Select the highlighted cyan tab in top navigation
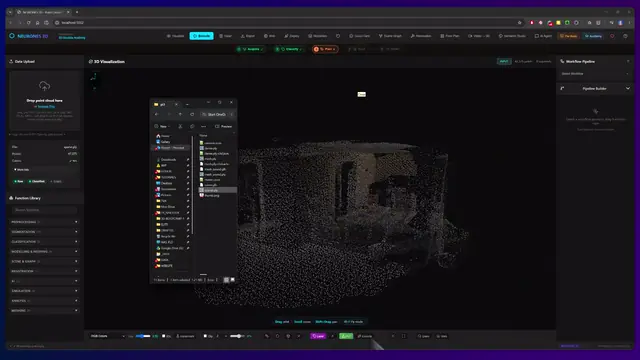The height and width of the screenshot is (360, 640). 201,36
